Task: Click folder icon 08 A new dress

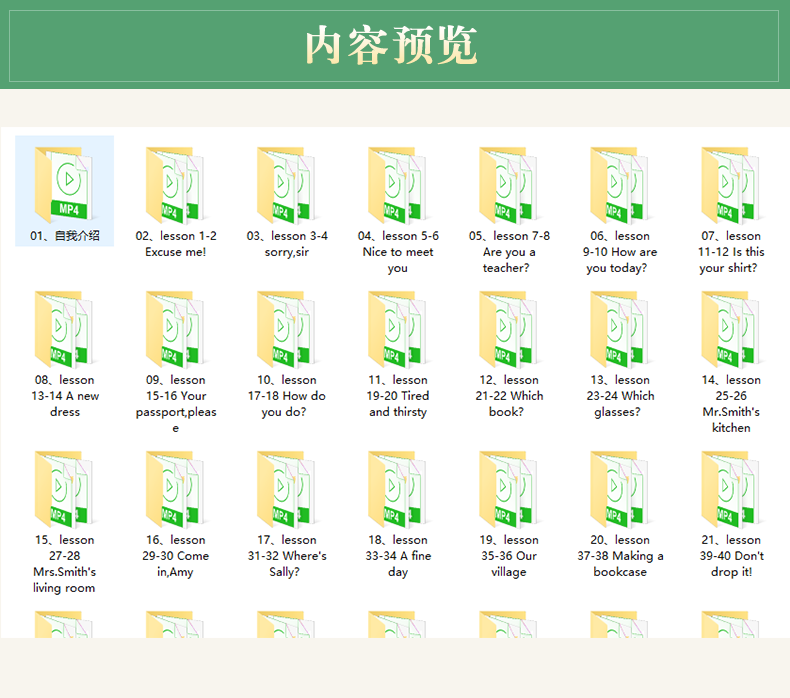Action: tap(64, 330)
